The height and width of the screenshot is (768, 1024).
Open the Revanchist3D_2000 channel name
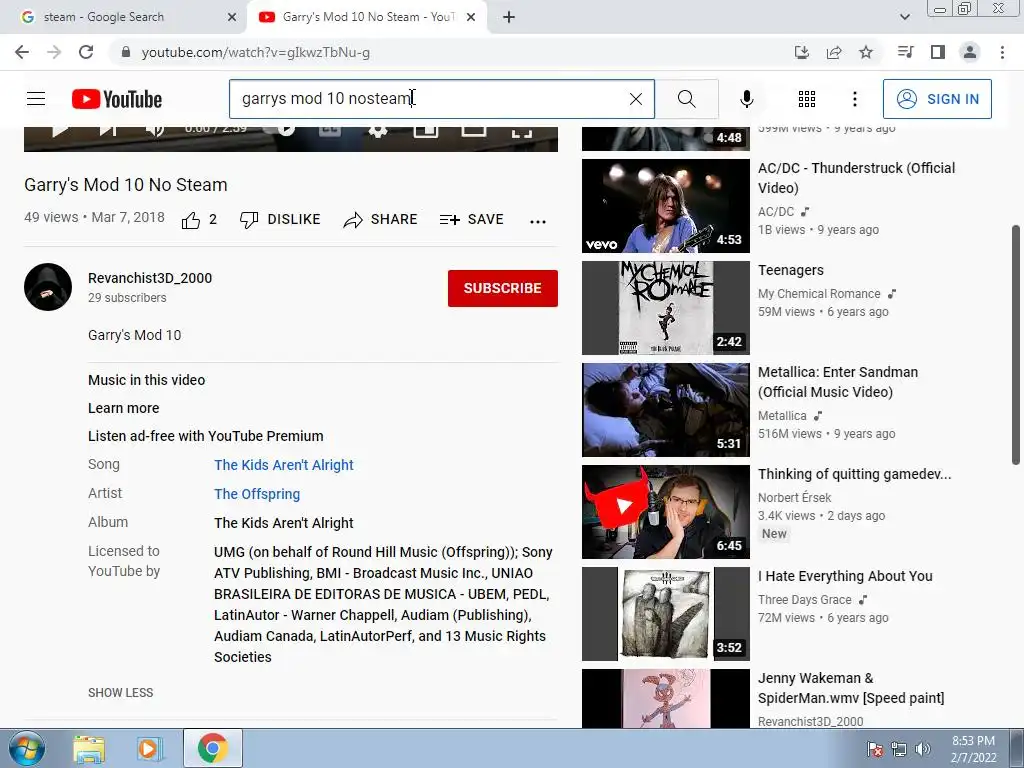pyautogui.click(x=150, y=278)
